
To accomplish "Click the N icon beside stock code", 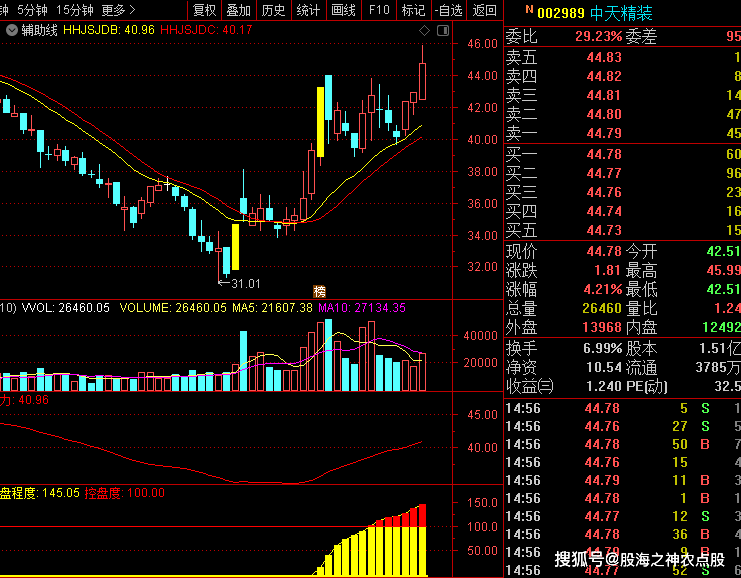I will [529, 11].
